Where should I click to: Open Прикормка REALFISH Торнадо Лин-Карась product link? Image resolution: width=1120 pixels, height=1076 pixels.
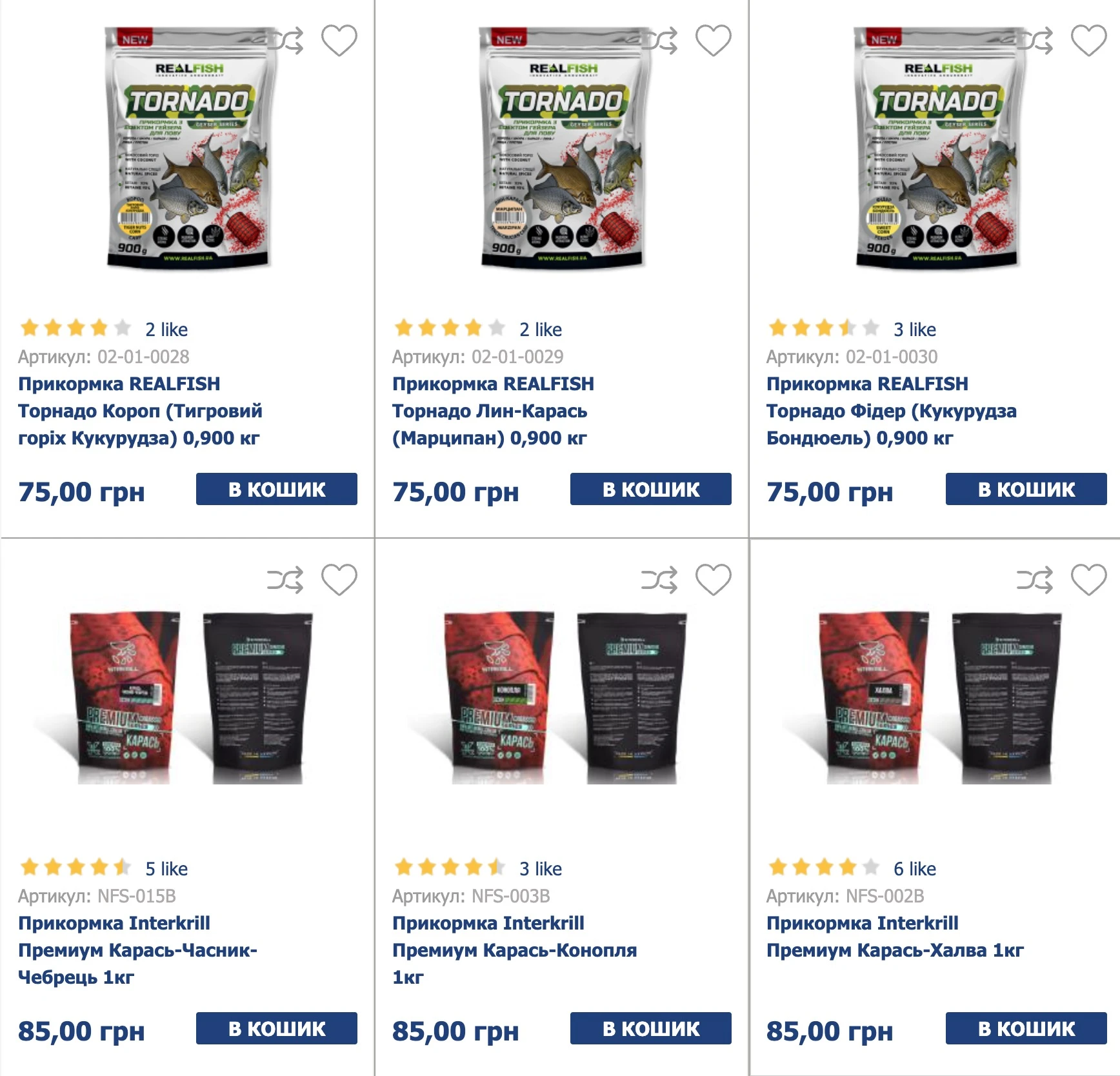(x=493, y=411)
